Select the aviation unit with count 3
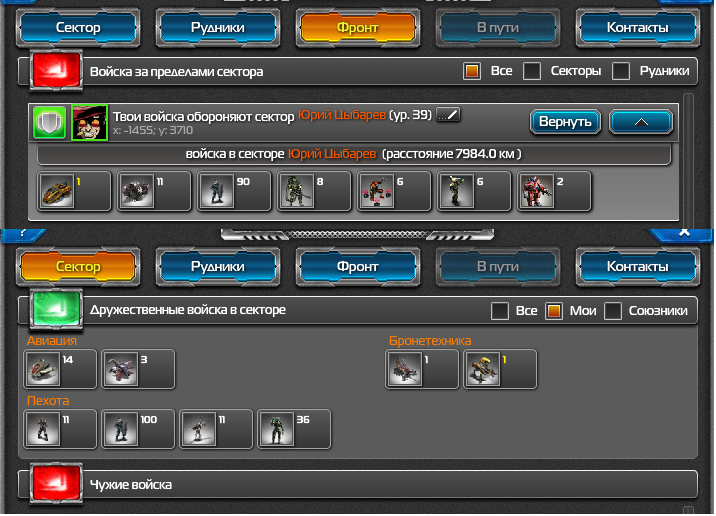 (x=138, y=369)
